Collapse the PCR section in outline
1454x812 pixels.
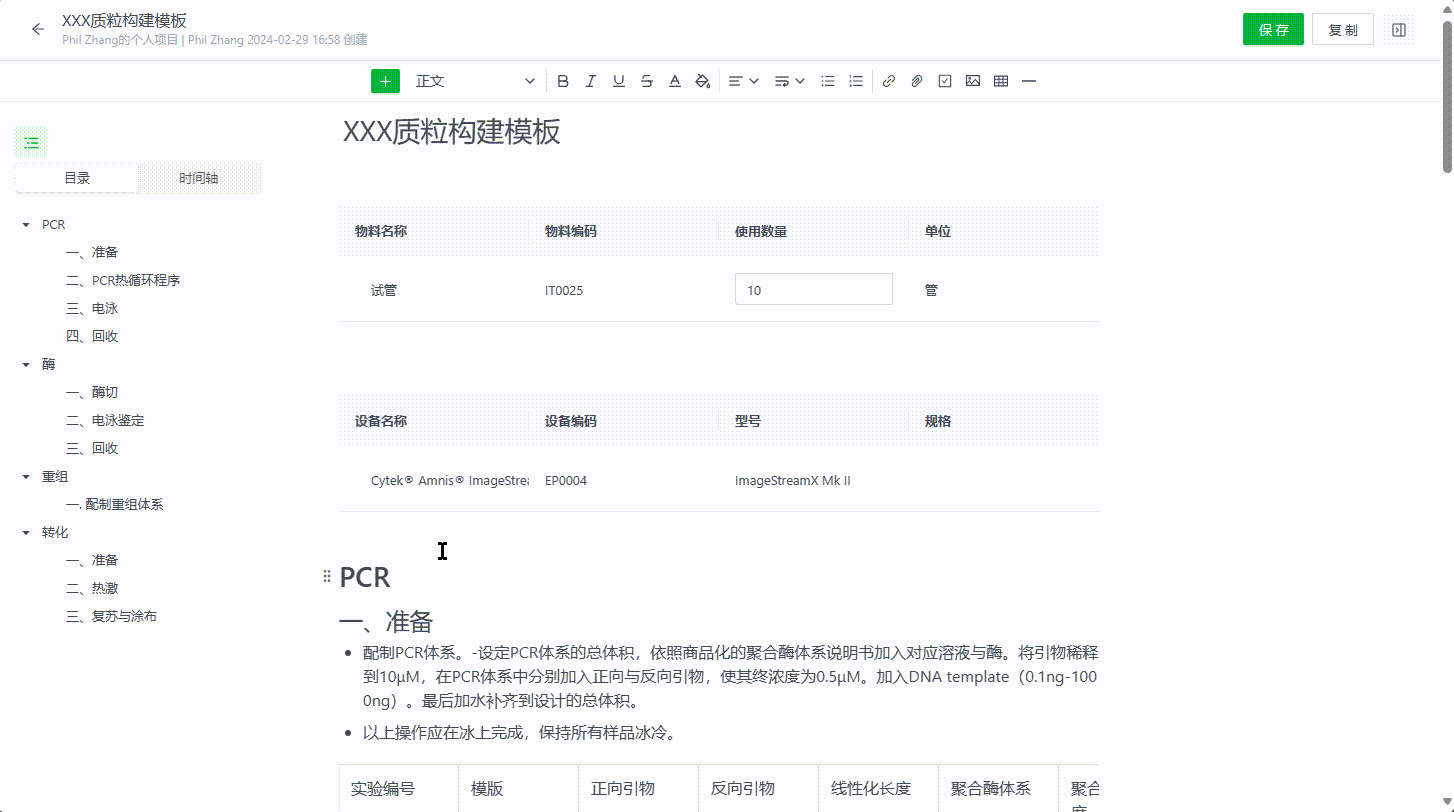[26, 225]
